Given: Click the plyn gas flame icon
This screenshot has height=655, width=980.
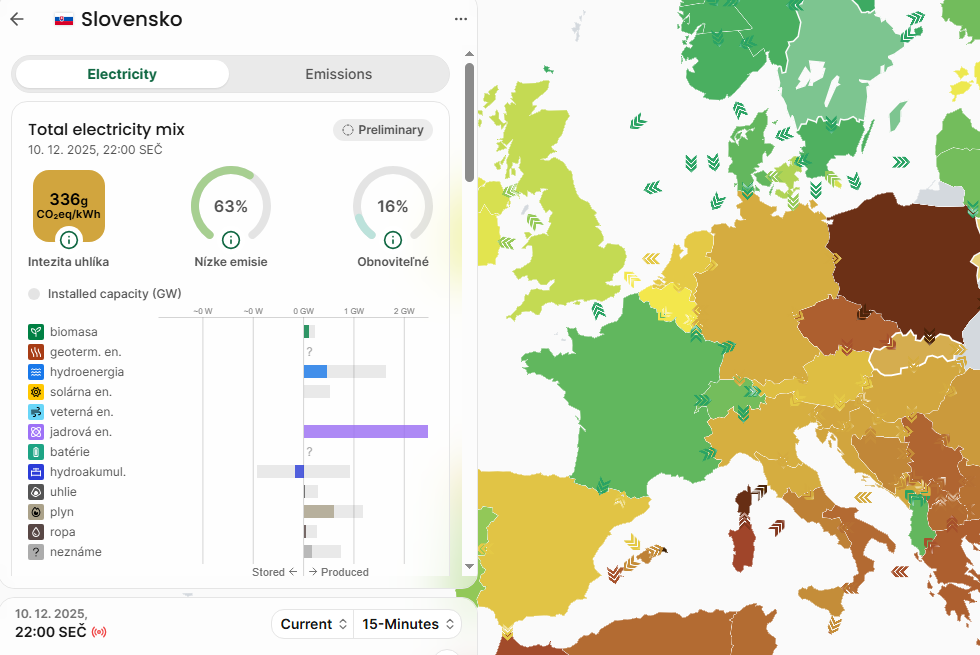Looking at the screenshot, I should click(x=36, y=512).
